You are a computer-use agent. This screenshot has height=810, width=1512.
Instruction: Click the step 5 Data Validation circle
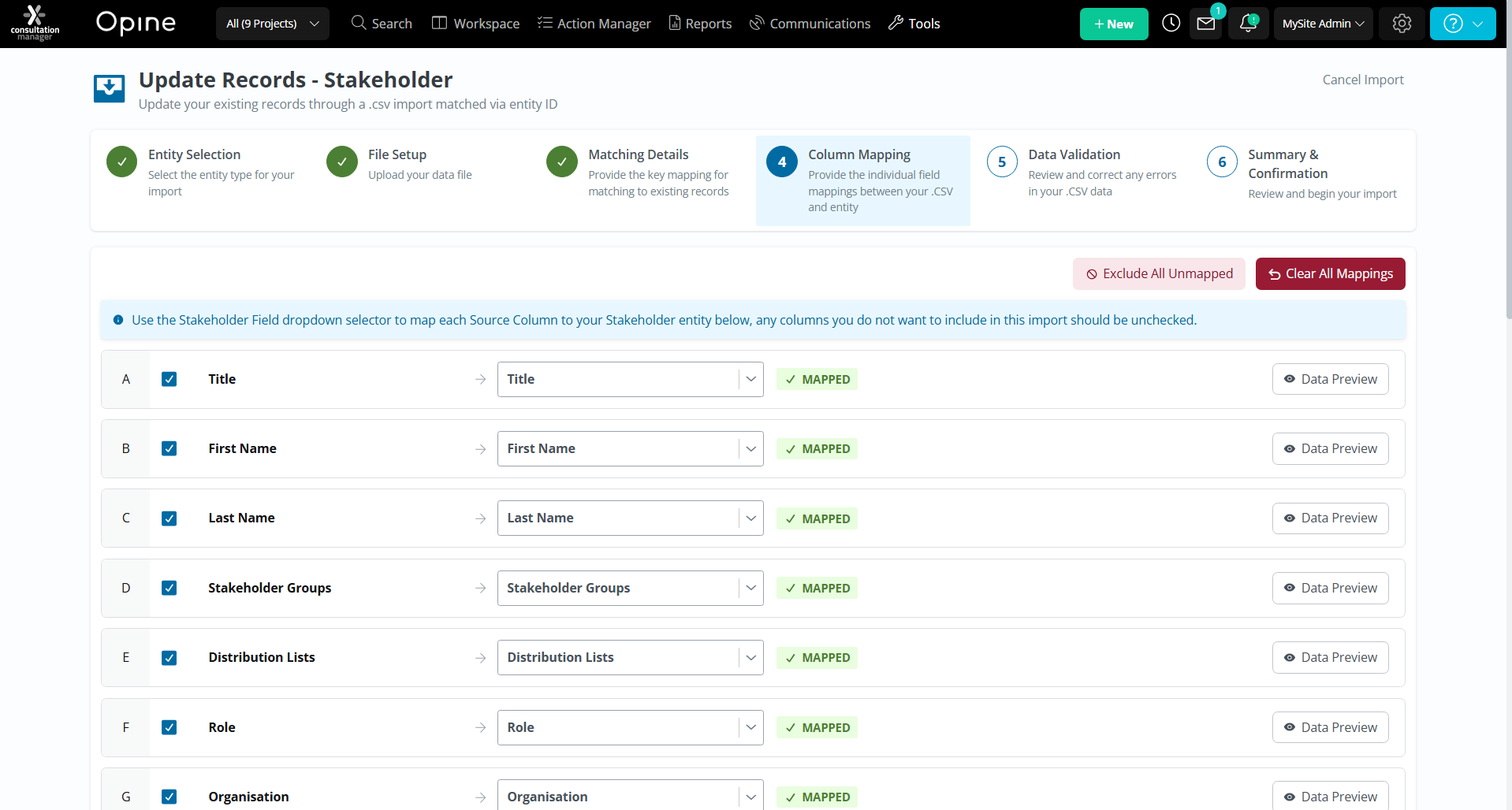pyautogui.click(x=1002, y=162)
